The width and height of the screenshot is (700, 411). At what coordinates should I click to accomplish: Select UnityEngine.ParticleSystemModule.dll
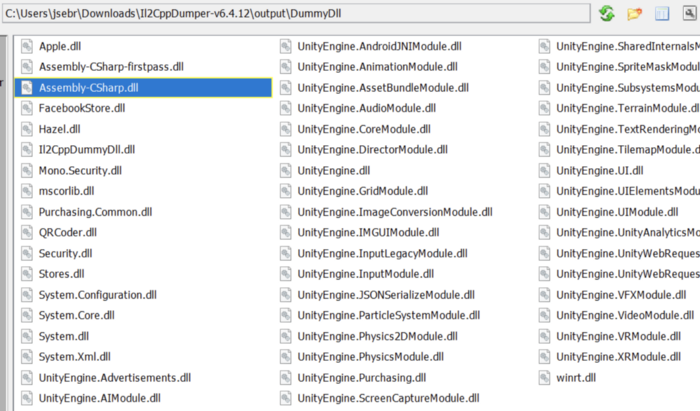pyautogui.click(x=388, y=316)
